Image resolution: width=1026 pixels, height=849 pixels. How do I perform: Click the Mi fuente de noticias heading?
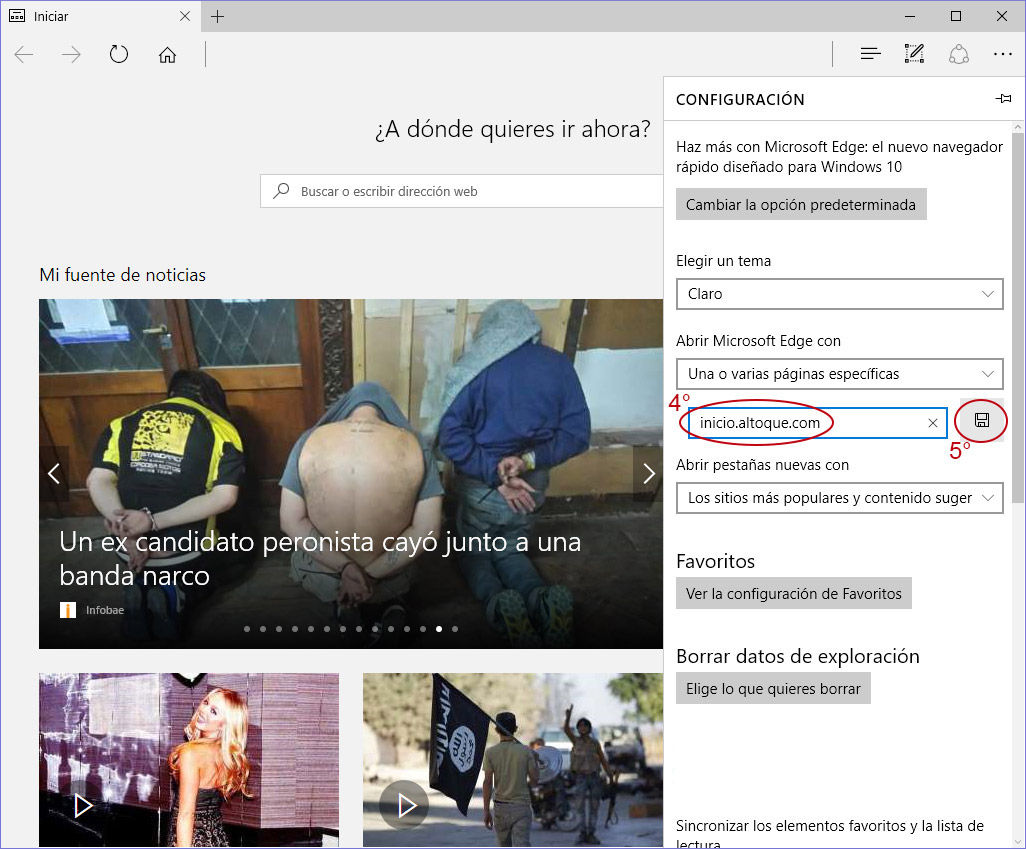click(122, 275)
